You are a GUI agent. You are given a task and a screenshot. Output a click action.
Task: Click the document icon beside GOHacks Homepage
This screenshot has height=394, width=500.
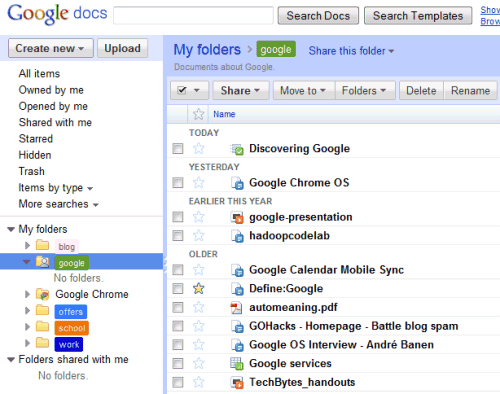tap(237, 326)
